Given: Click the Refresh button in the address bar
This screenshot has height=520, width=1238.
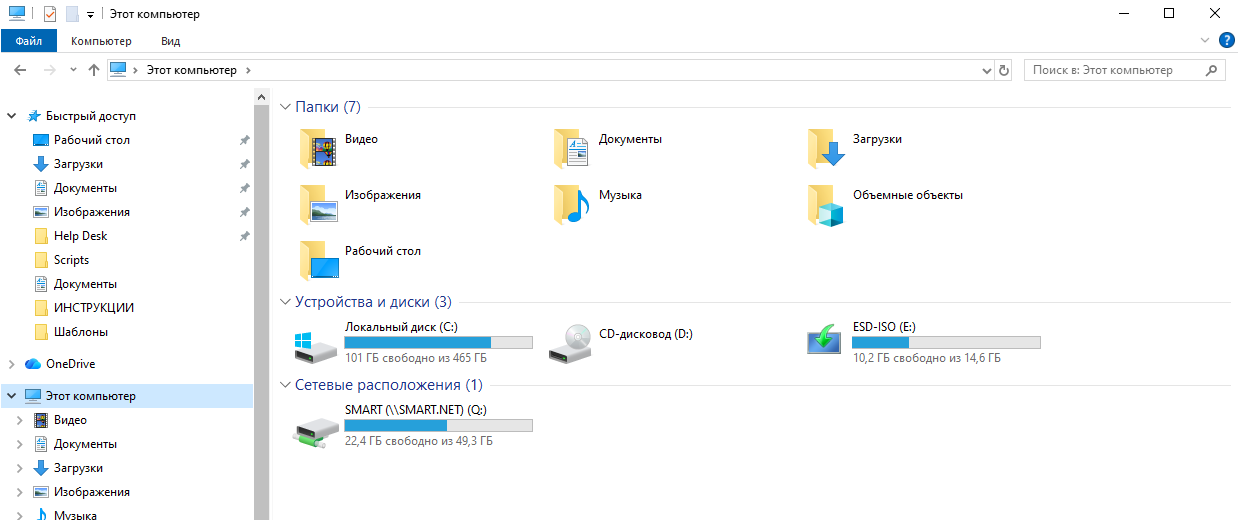Looking at the screenshot, I should tap(1004, 71).
